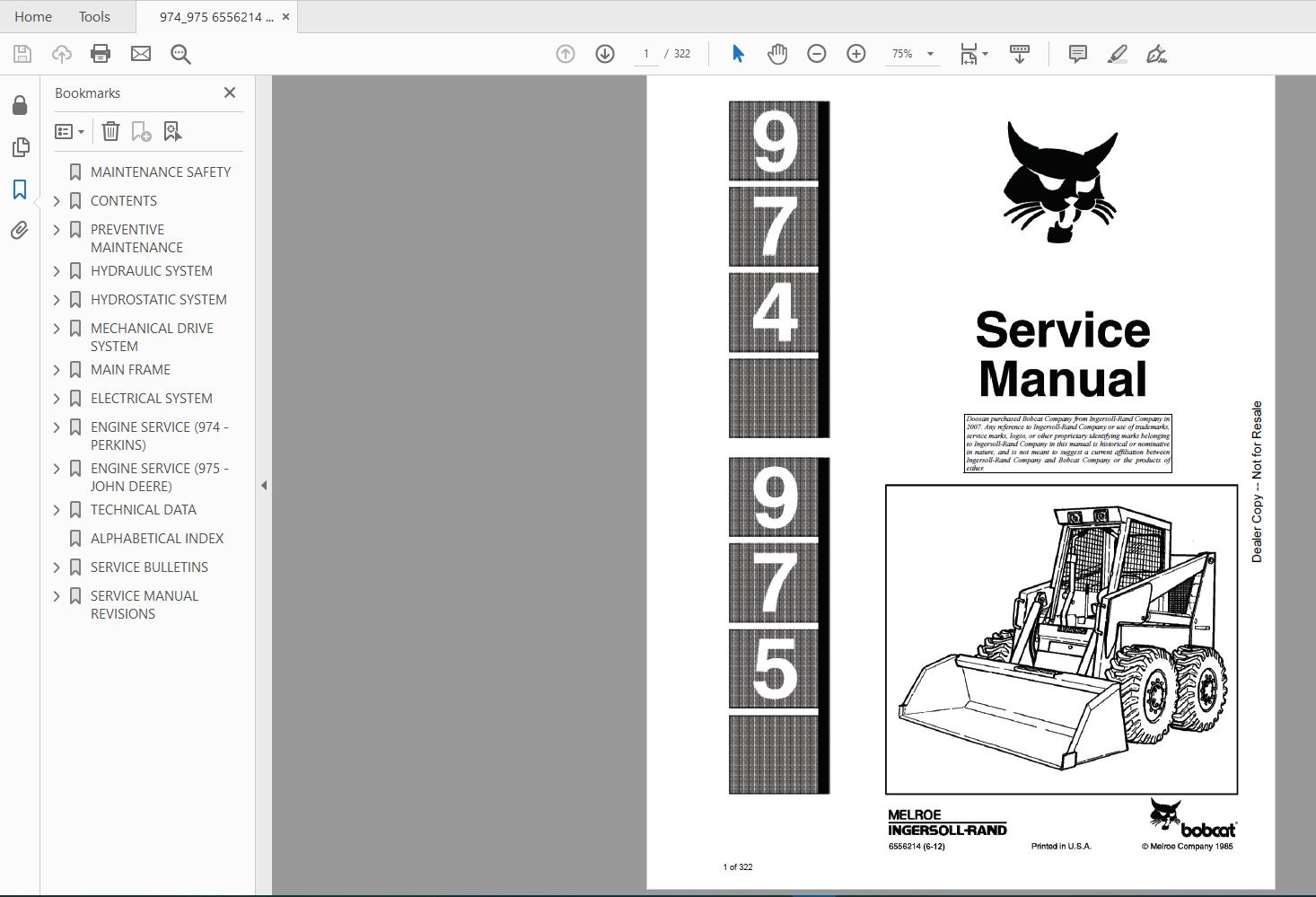Open the MAINTENANCE SAFETY bookmark
This screenshot has height=897, width=1316.
161,172
